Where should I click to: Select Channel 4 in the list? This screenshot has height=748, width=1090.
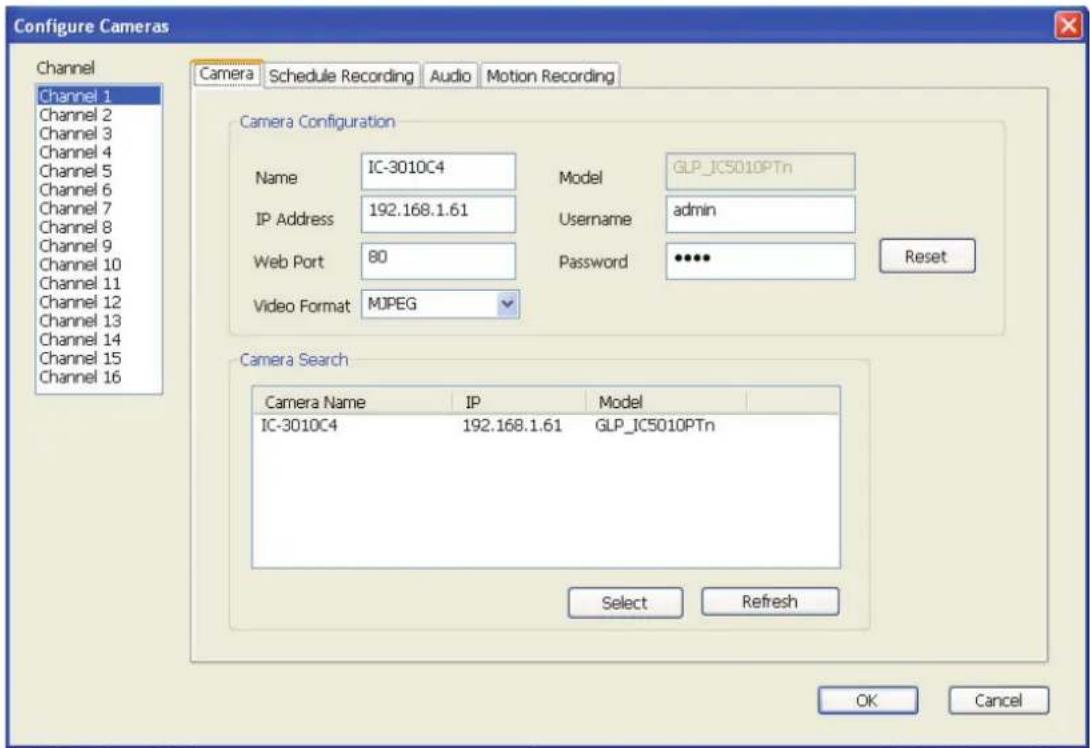(99, 152)
